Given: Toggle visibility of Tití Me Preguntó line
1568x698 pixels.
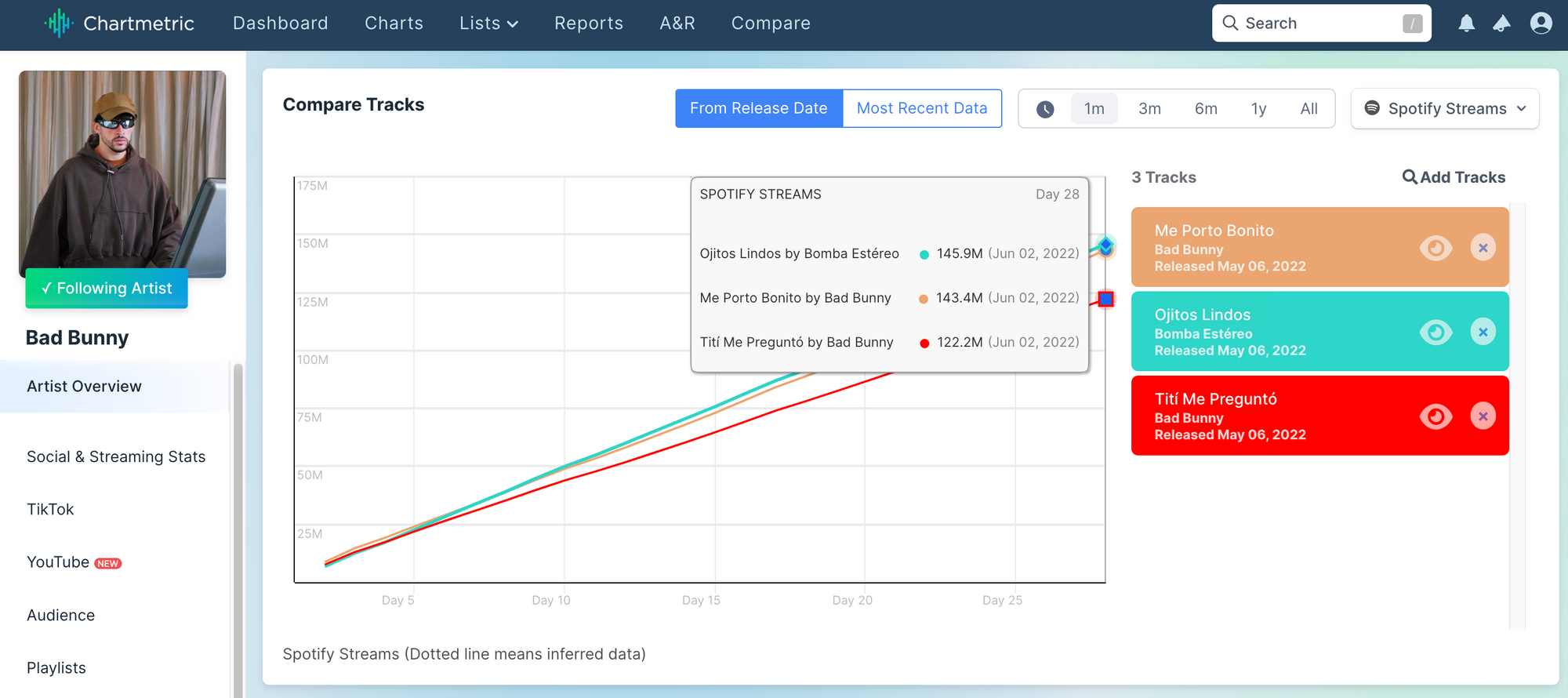Looking at the screenshot, I should tap(1436, 416).
